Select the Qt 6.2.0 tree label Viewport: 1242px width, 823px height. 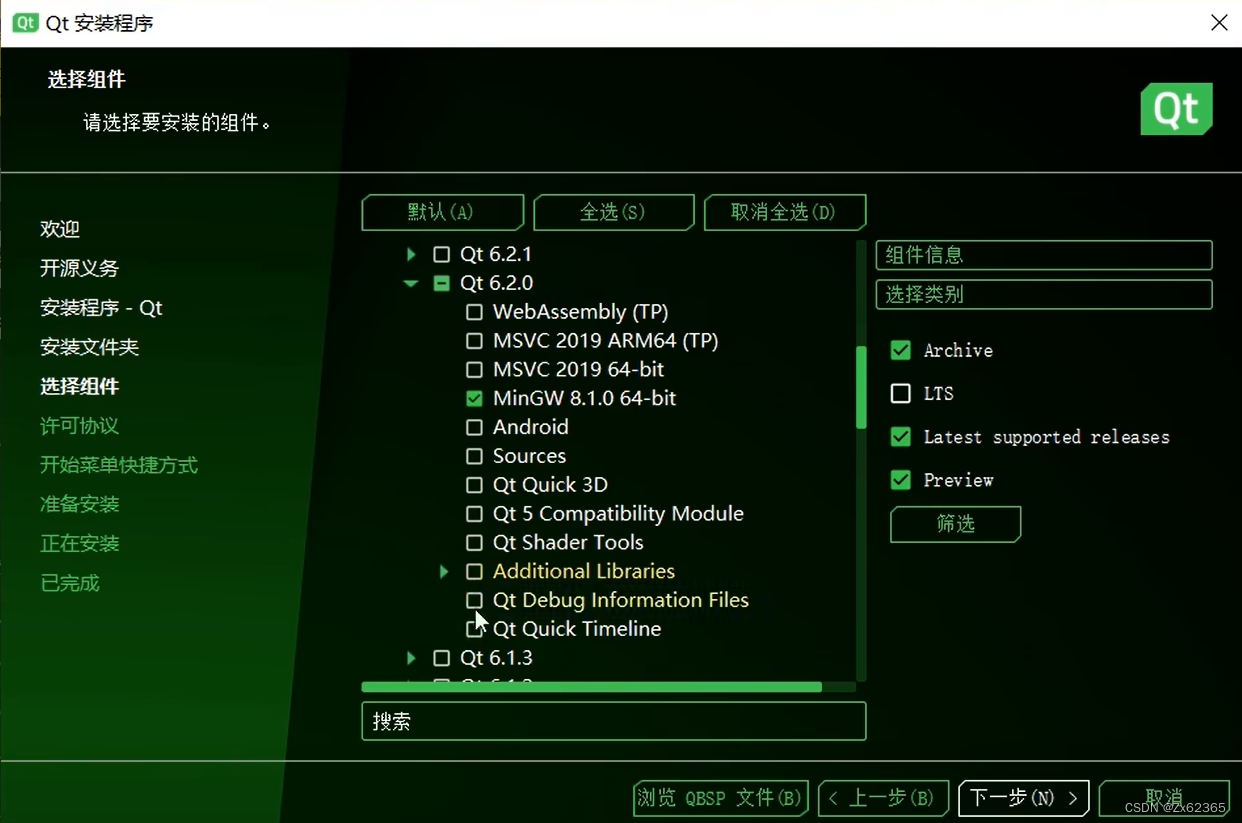click(x=496, y=283)
